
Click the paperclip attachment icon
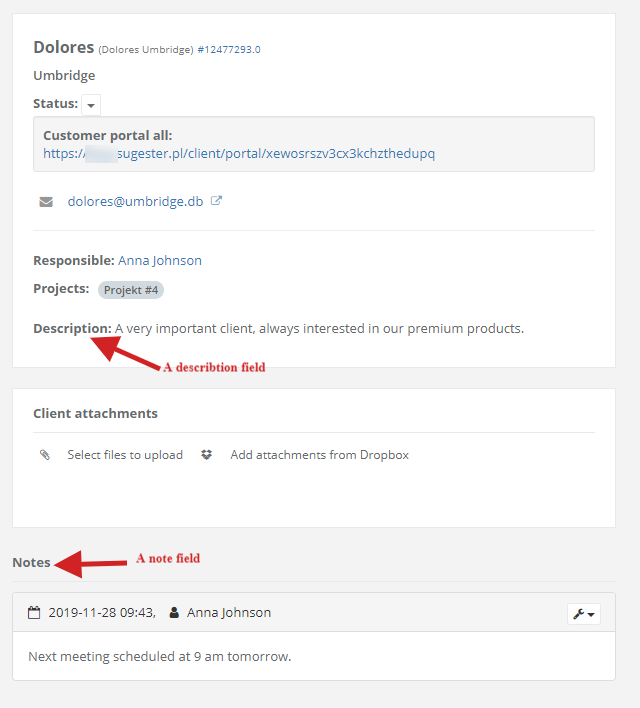pyautogui.click(x=45, y=455)
